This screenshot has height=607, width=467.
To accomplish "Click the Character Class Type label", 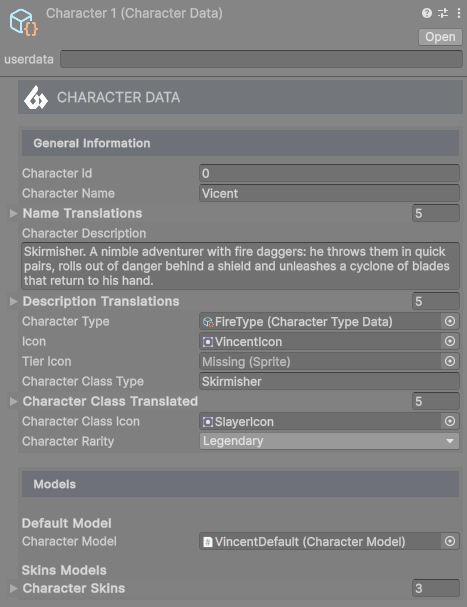I will pos(83,381).
